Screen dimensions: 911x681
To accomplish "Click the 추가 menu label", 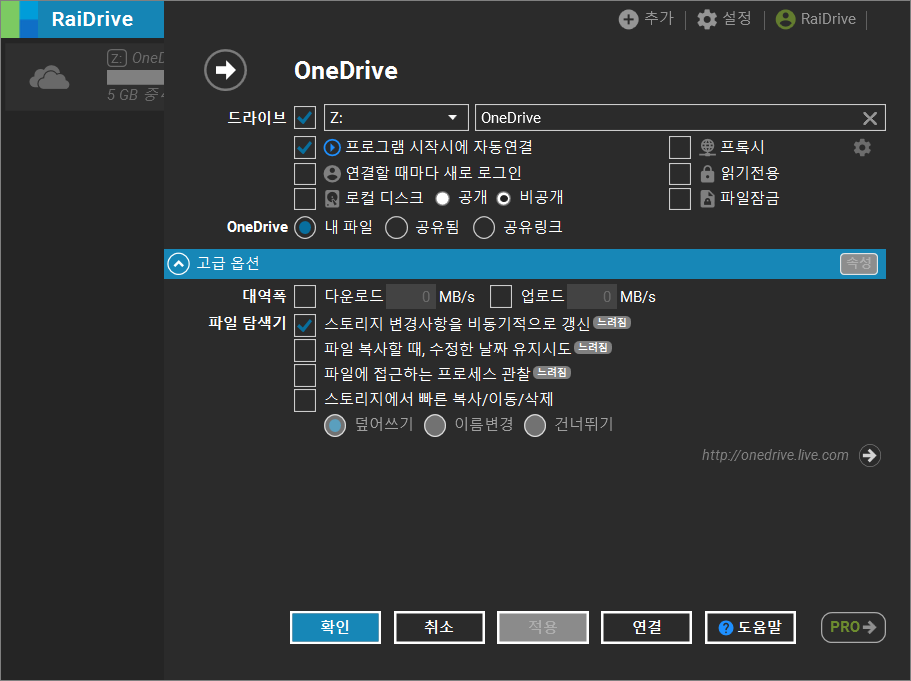I will coord(659,19).
